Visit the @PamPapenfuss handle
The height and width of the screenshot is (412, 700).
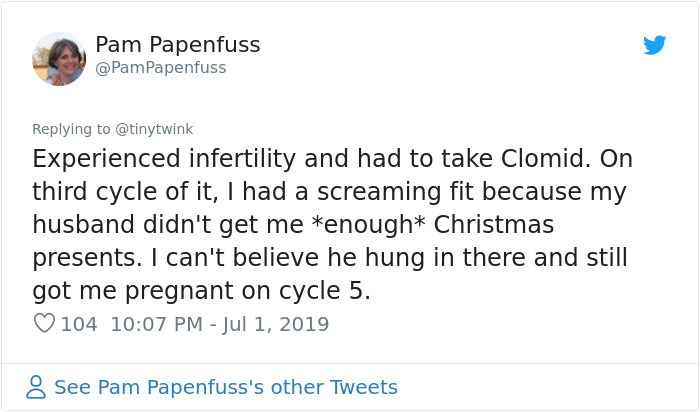click(160, 68)
